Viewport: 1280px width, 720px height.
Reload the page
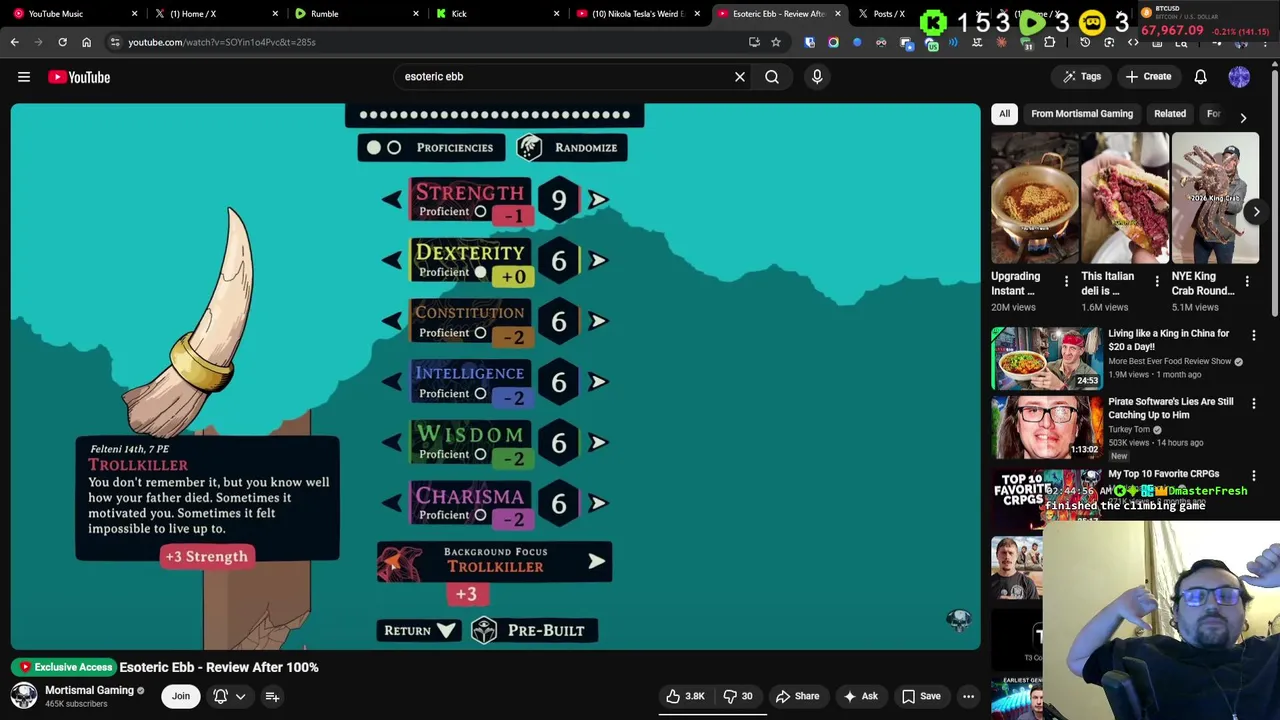click(x=62, y=42)
